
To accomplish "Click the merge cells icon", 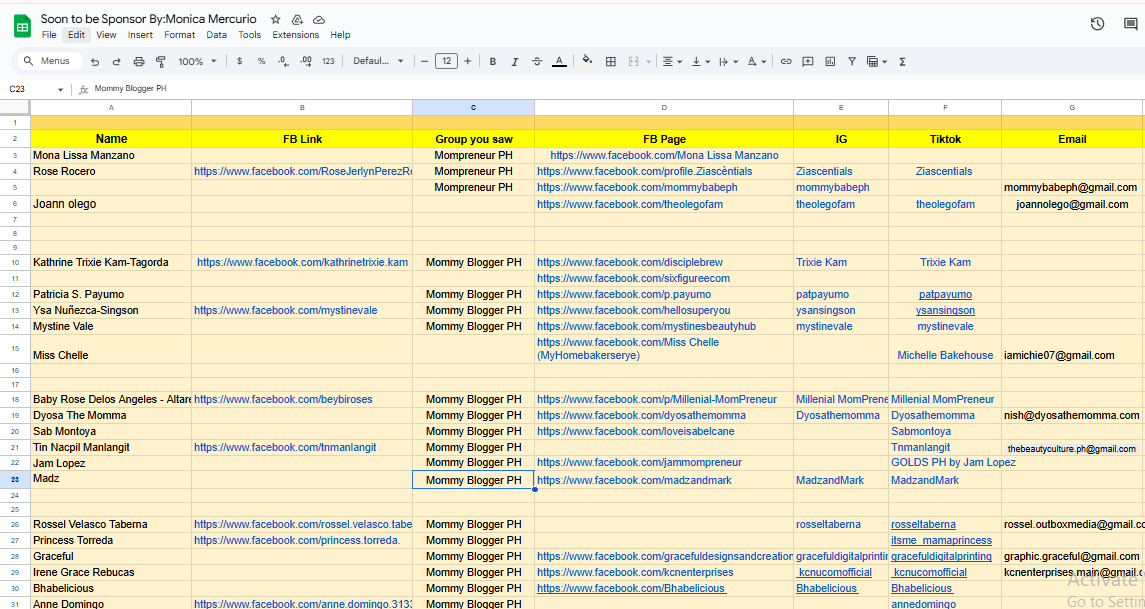I will click(634, 61).
